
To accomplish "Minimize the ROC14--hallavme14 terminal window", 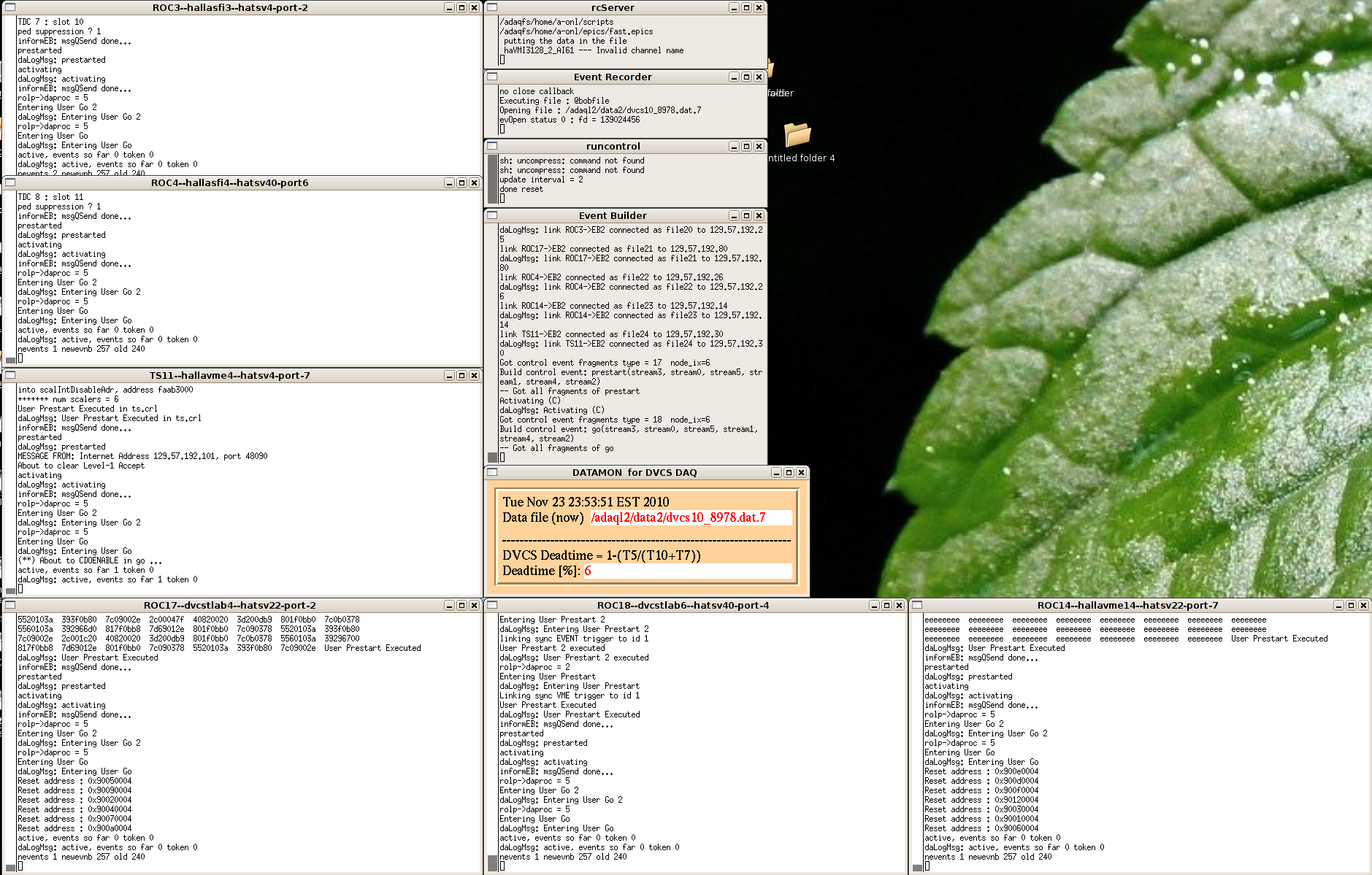I will pyautogui.click(x=1338, y=605).
